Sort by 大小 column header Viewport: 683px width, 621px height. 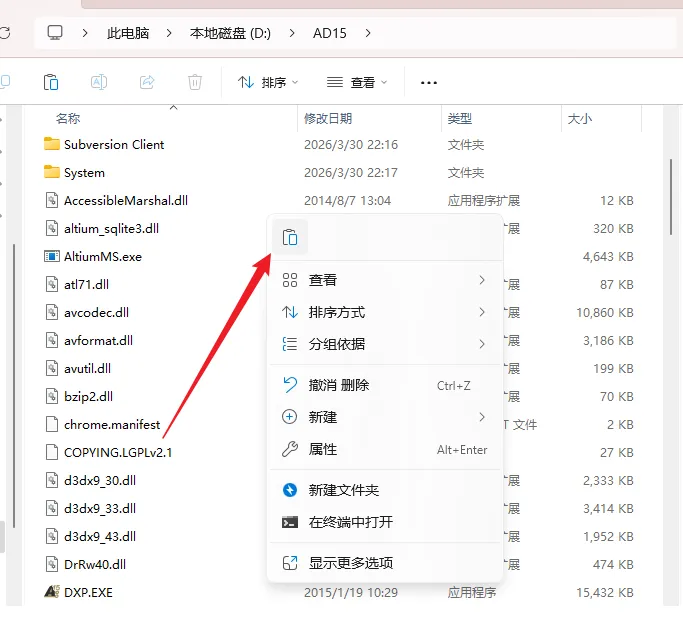coord(580,118)
